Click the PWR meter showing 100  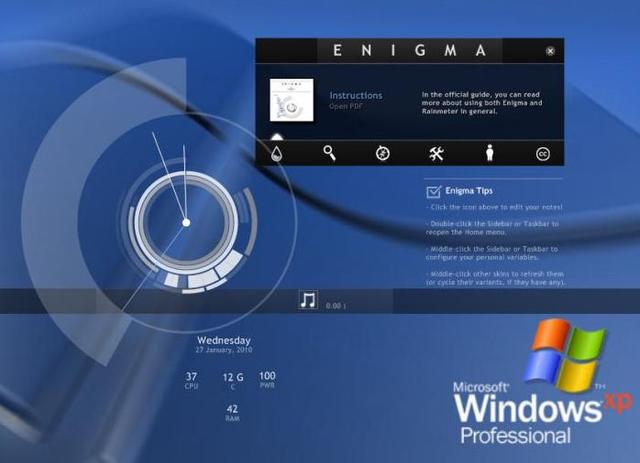tap(267, 380)
